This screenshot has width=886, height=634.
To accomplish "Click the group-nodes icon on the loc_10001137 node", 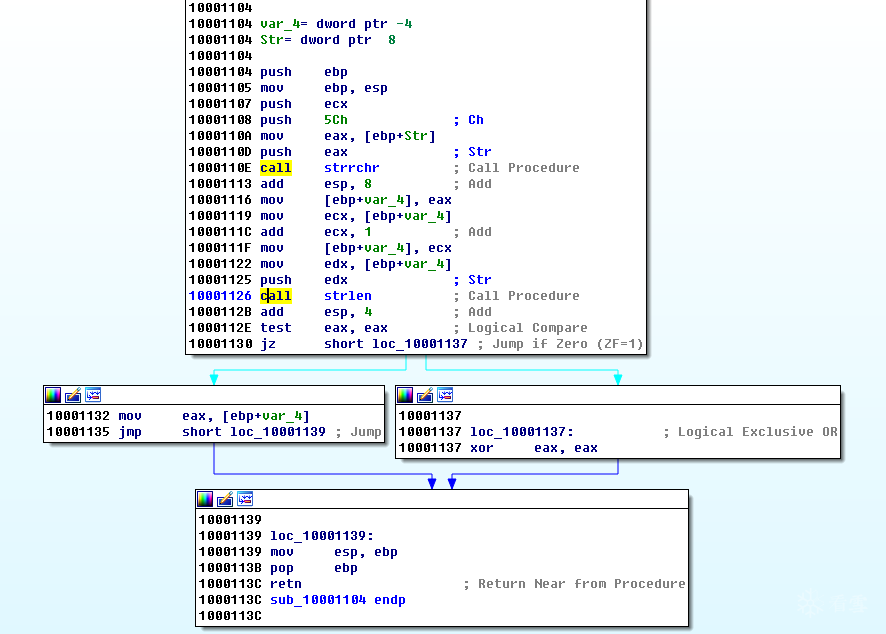I will point(445,395).
